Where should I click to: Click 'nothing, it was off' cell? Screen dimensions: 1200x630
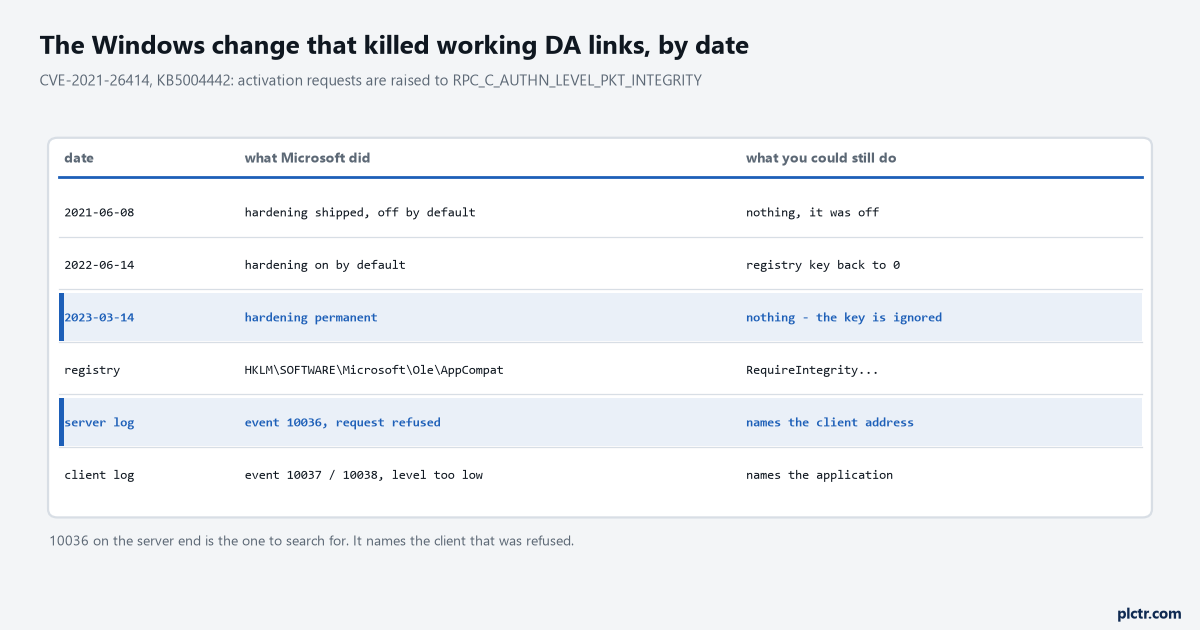(813, 212)
